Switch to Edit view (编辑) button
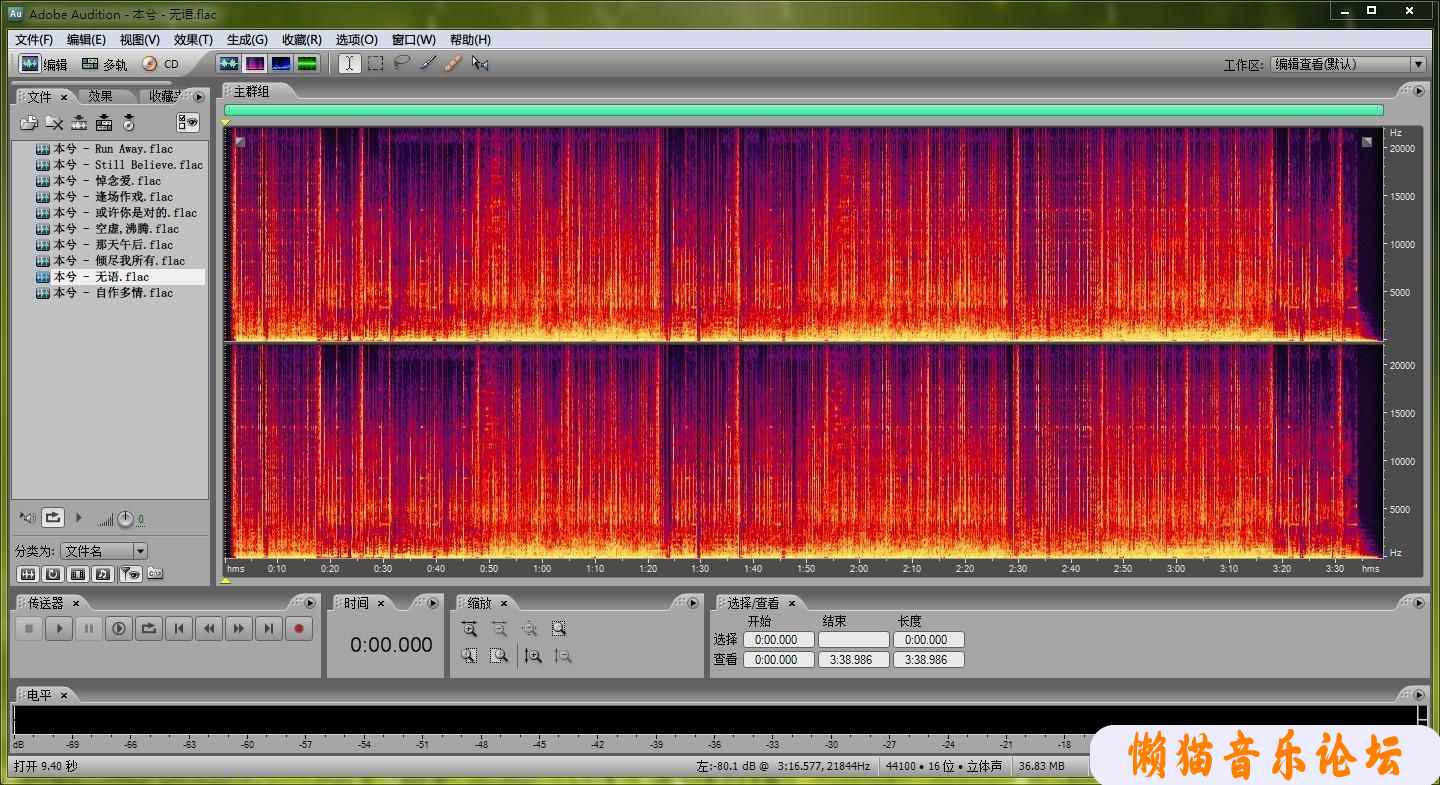The image size is (1440, 785). pyautogui.click(x=44, y=64)
